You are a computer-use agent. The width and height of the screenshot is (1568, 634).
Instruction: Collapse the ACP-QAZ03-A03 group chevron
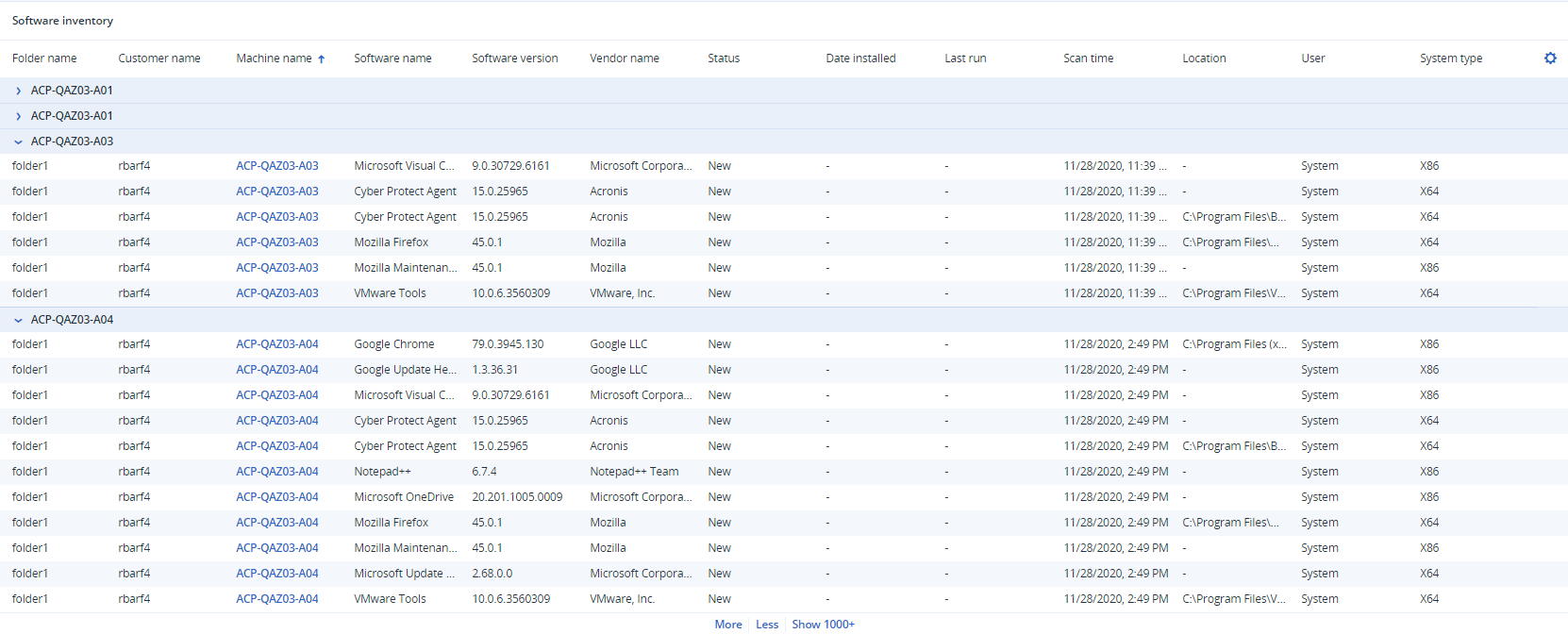[x=18, y=142]
